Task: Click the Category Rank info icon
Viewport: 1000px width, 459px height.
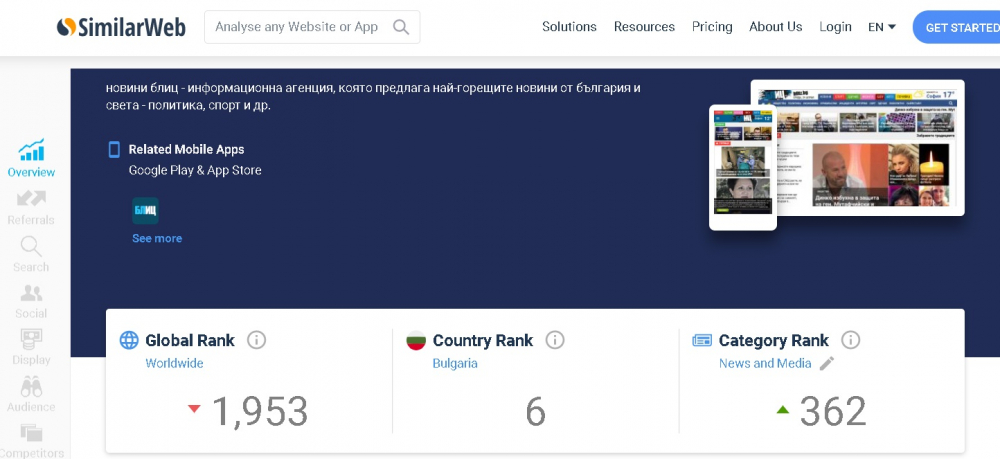Action: coord(850,340)
